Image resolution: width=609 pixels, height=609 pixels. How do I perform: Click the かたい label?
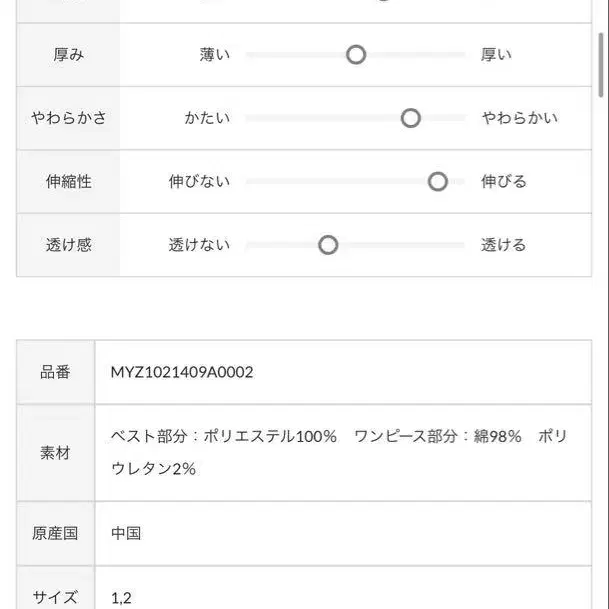coord(207,118)
